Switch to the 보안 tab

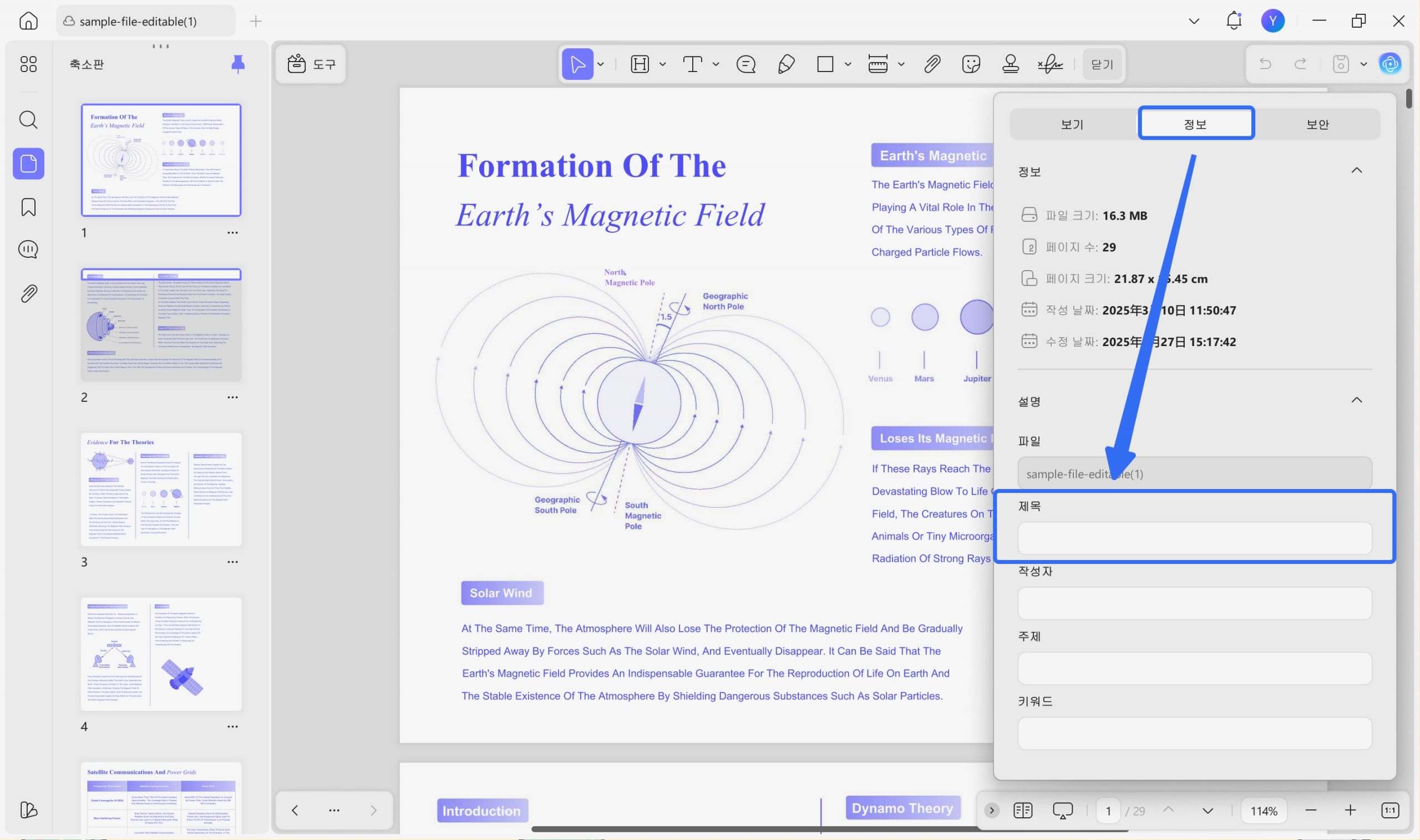(x=1317, y=124)
